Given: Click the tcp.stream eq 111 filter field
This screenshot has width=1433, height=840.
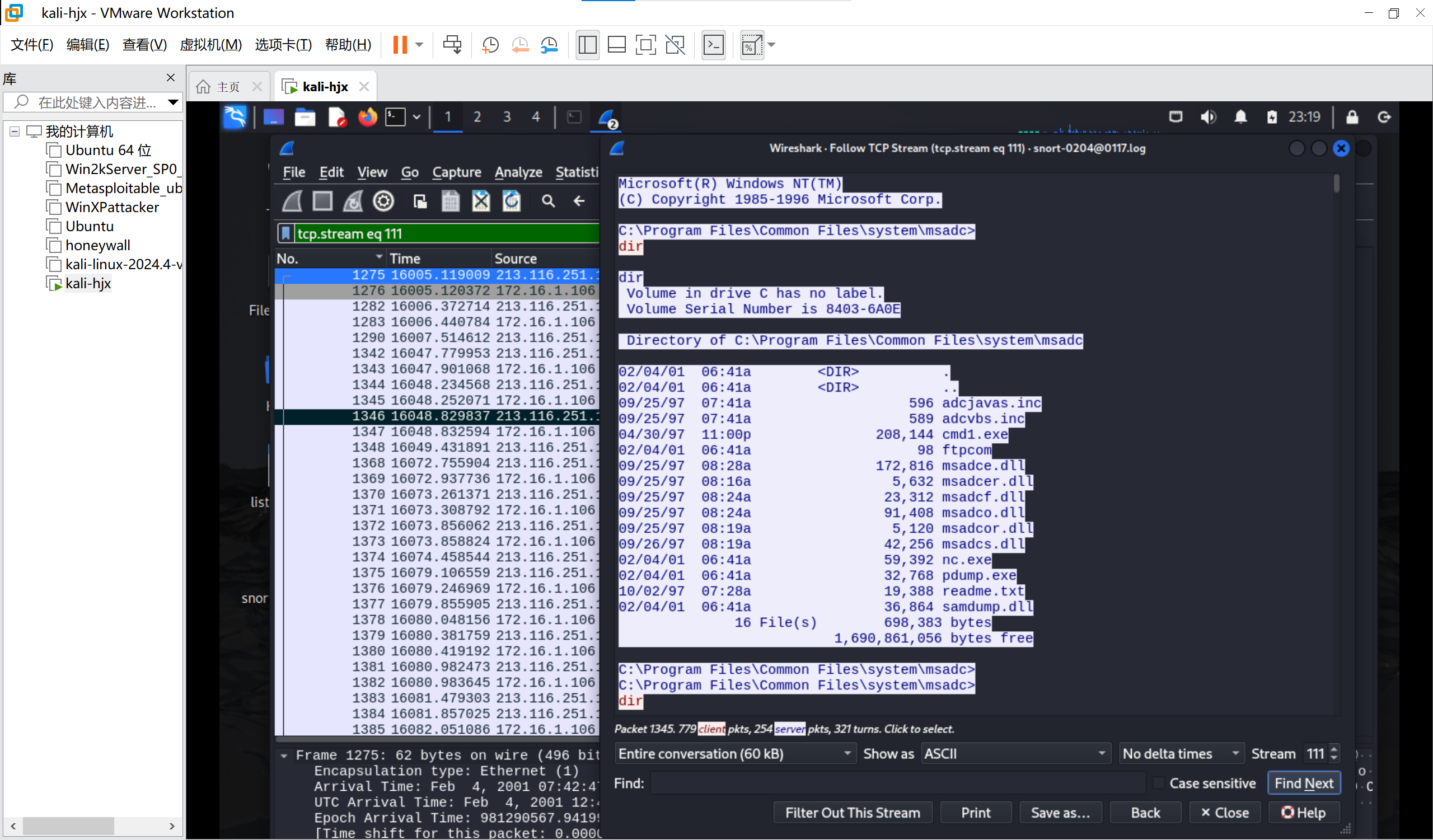Looking at the screenshot, I should 447,233.
